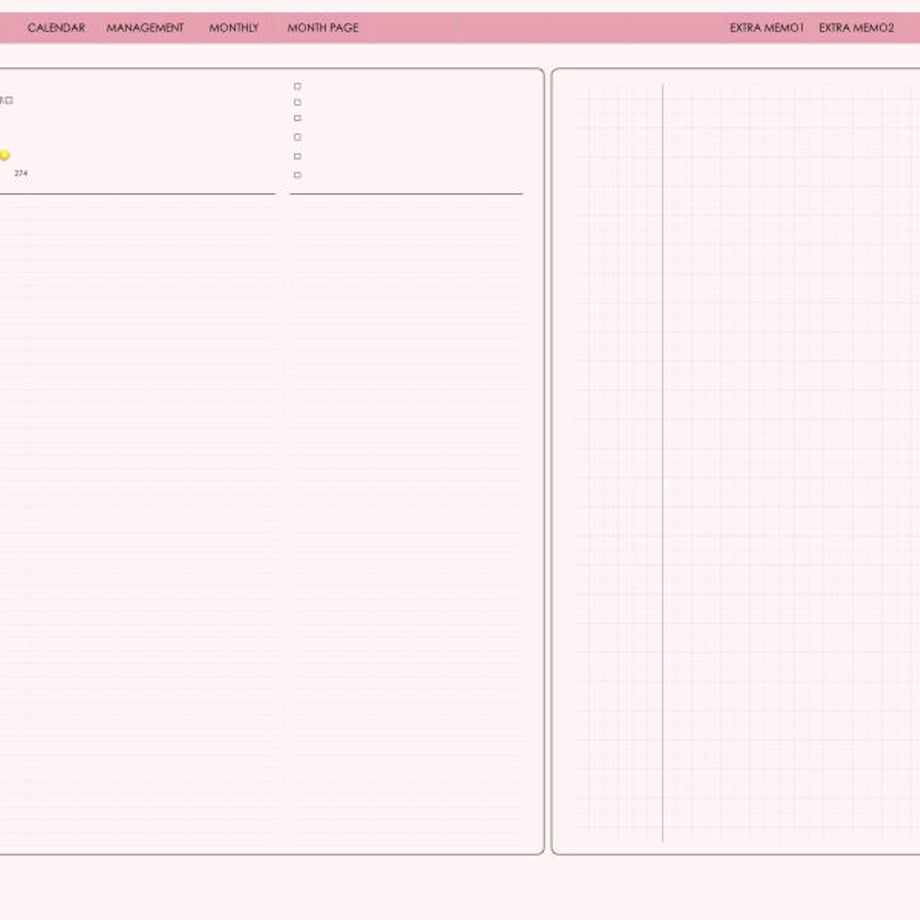
Task: Tick the fifth checkbox in the checklist column
Action: pos(297,156)
